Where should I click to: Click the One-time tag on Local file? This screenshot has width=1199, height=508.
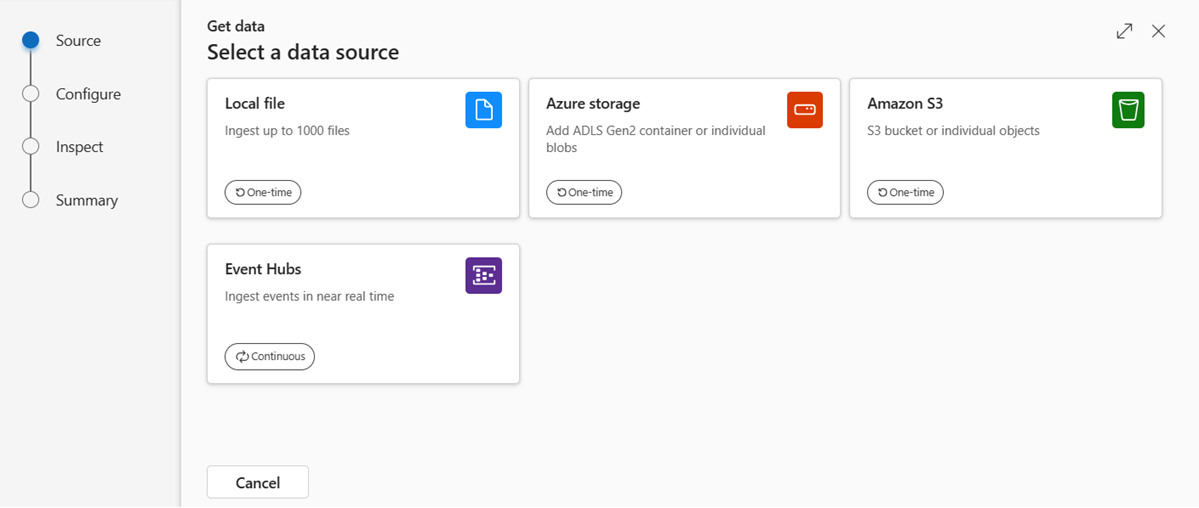[x=263, y=192]
